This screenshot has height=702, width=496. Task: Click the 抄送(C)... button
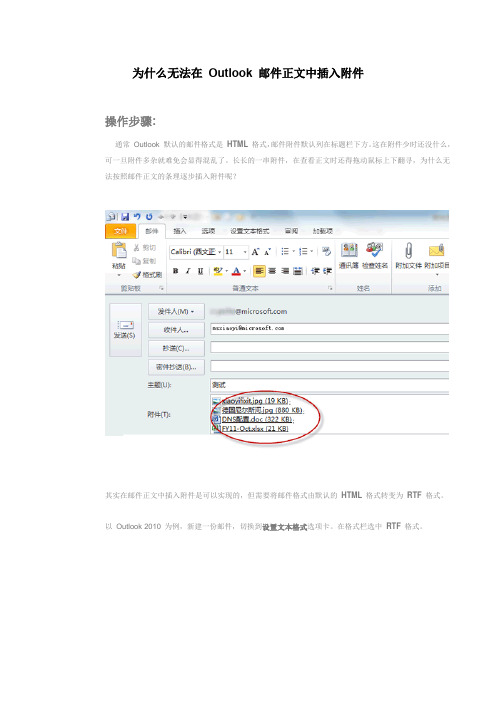tap(176, 348)
